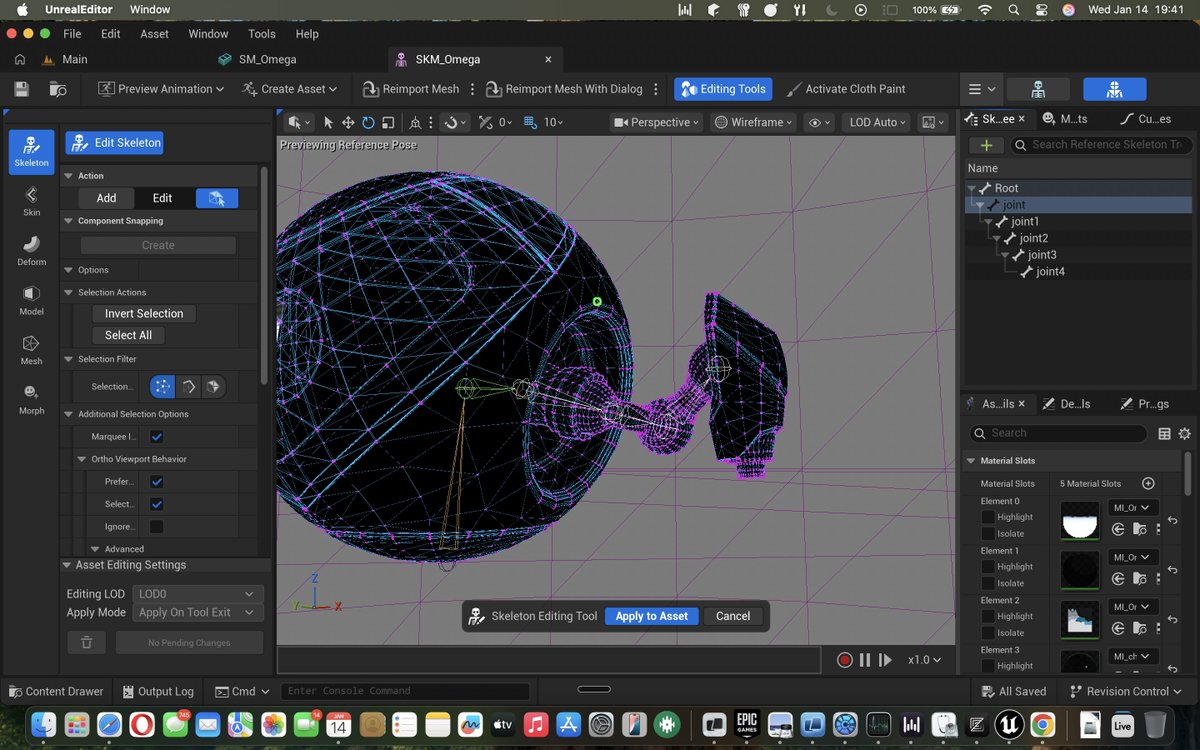Viewport: 1200px width, 750px height.
Task: Open the Preview Animation dropdown
Action: [x=162, y=89]
